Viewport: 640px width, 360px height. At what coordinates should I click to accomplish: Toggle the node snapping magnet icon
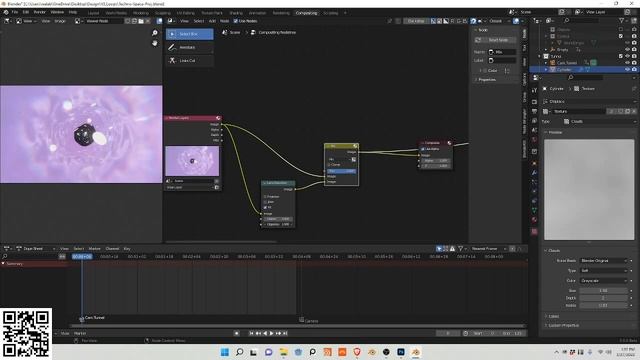tap(473, 21)
